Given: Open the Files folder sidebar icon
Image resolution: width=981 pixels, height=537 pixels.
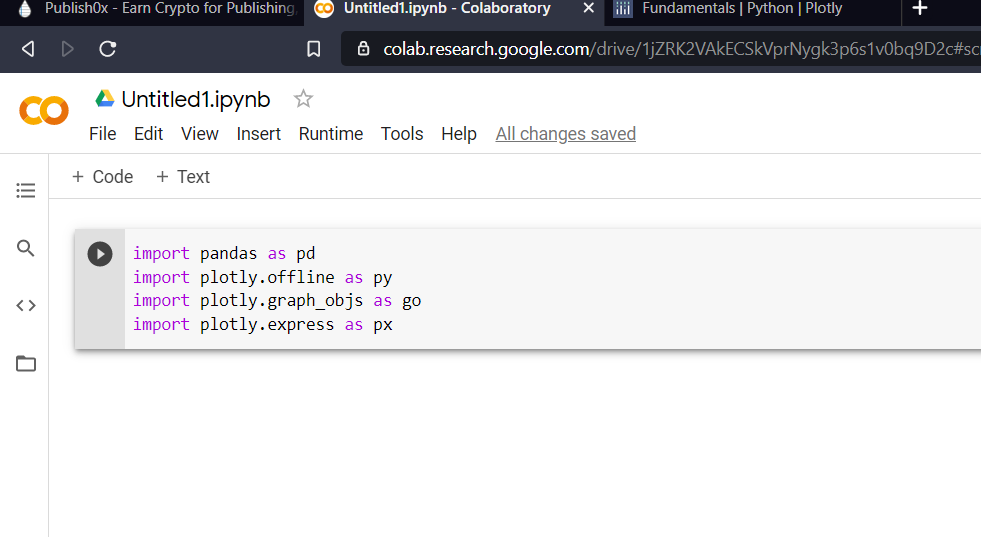Looking at the screenshot, I should click(26, 364).
